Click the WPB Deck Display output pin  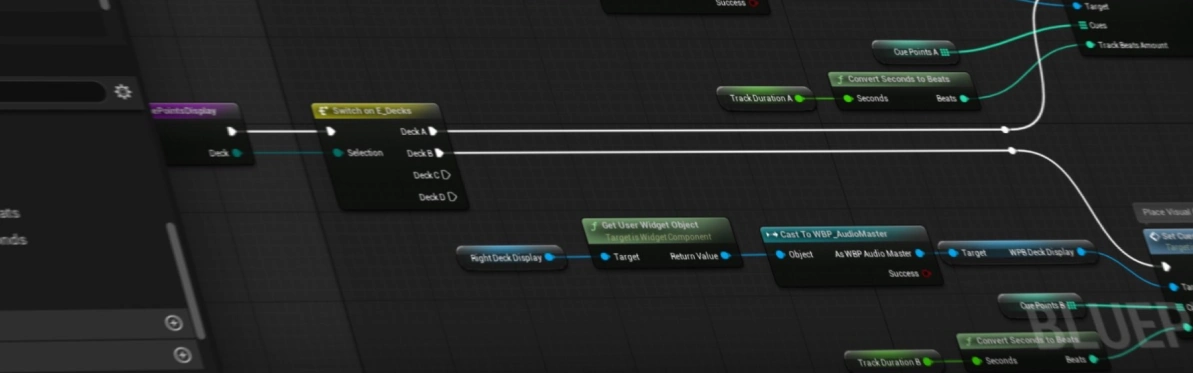point(1081,251)
